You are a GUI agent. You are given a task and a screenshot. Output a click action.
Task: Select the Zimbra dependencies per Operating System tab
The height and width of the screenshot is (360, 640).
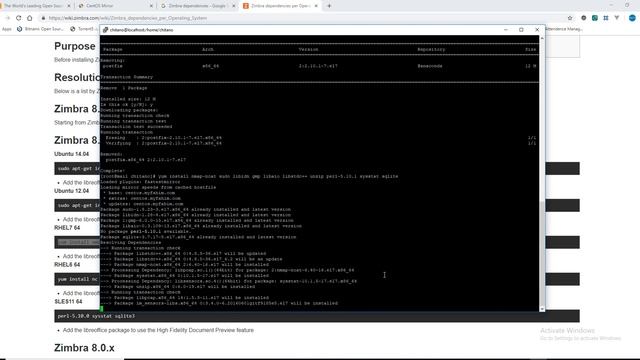[280, 6]
